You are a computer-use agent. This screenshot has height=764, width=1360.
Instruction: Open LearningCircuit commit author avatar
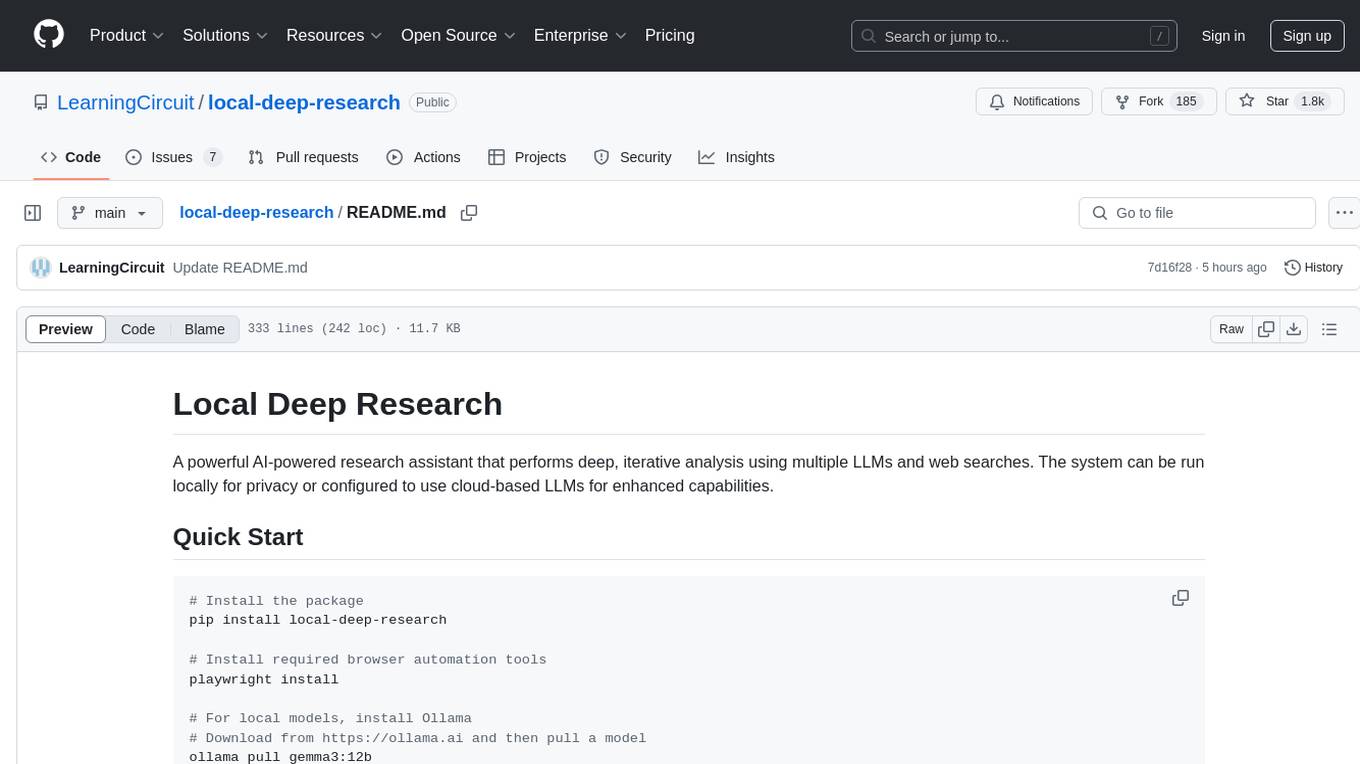(41, 267)
